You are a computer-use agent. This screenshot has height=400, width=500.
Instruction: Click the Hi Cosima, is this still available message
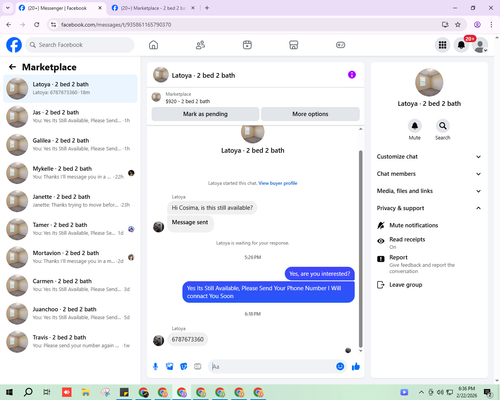click(x=212, y=208)
